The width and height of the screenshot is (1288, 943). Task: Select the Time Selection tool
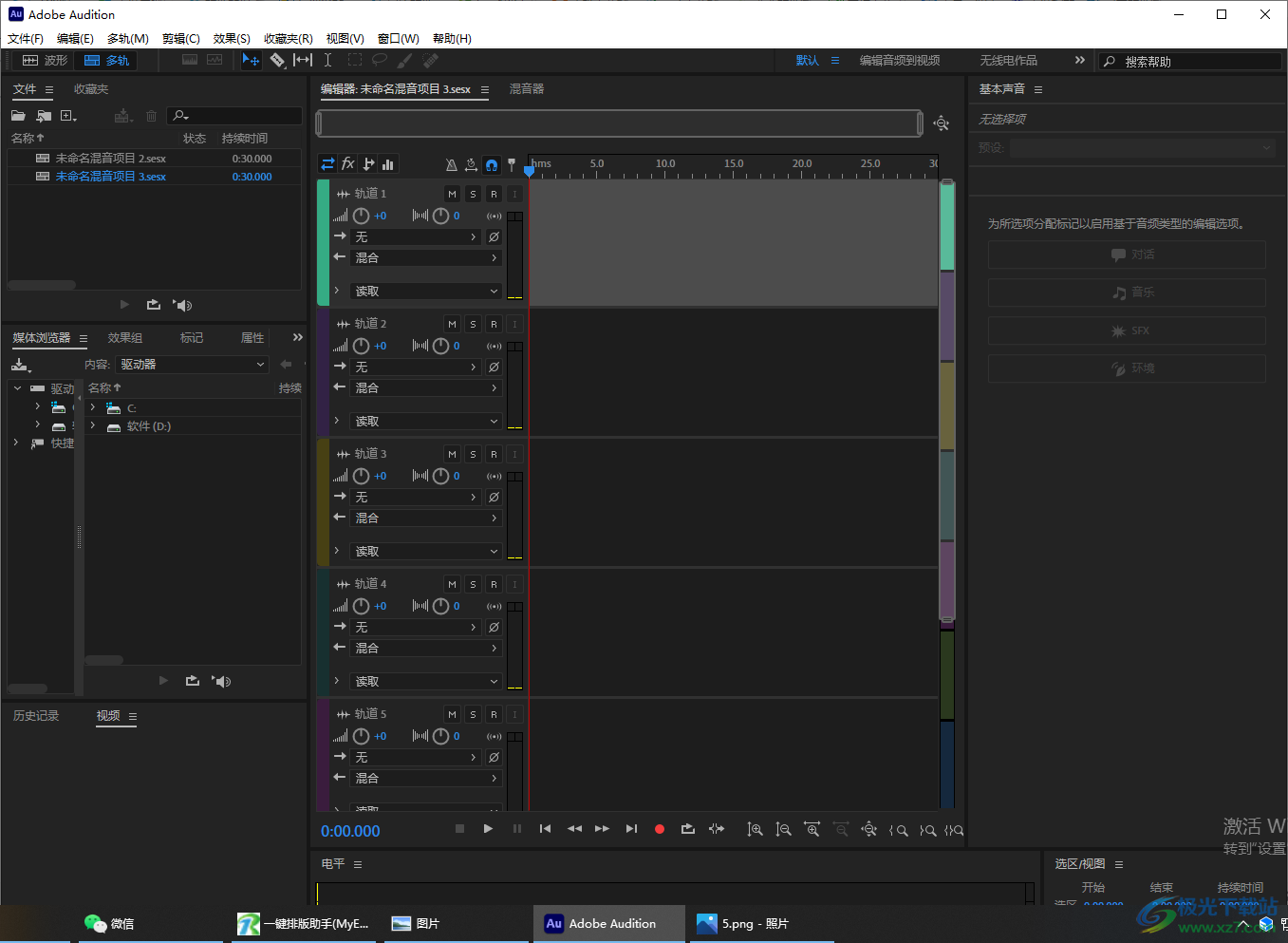point(327,60)
